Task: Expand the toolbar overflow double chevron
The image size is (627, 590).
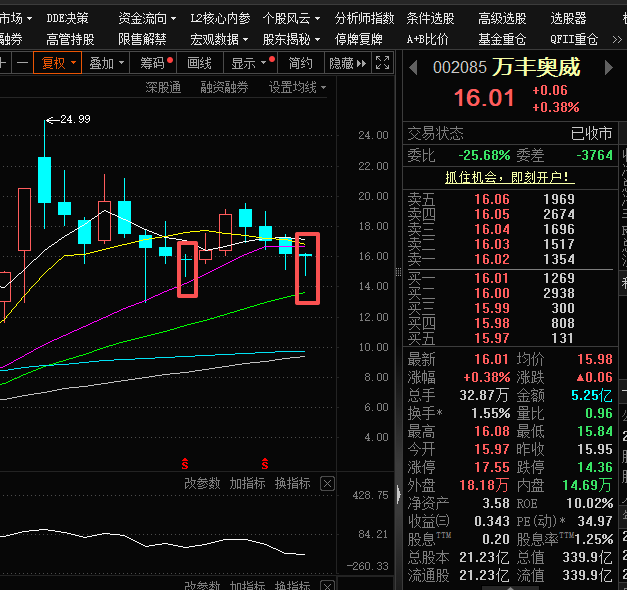Action: (x=617, y=40)
